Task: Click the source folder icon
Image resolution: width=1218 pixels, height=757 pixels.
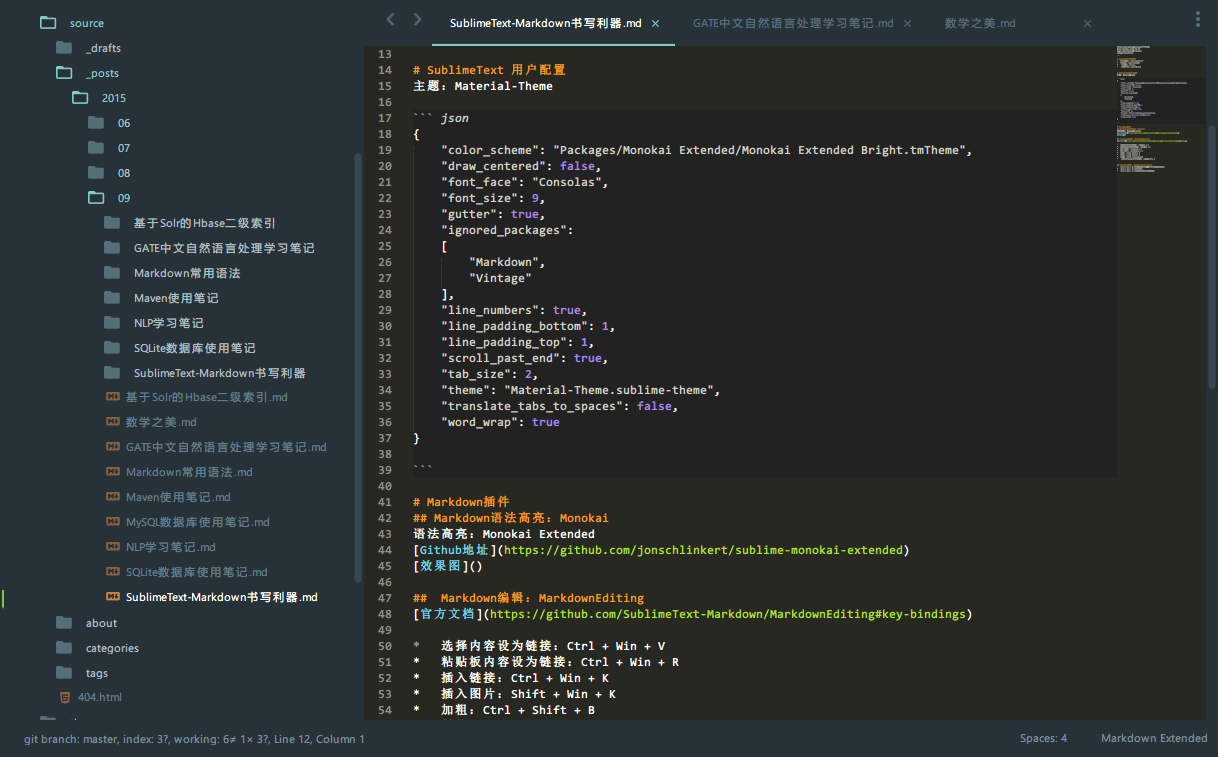Action: (x=48, y=22)
